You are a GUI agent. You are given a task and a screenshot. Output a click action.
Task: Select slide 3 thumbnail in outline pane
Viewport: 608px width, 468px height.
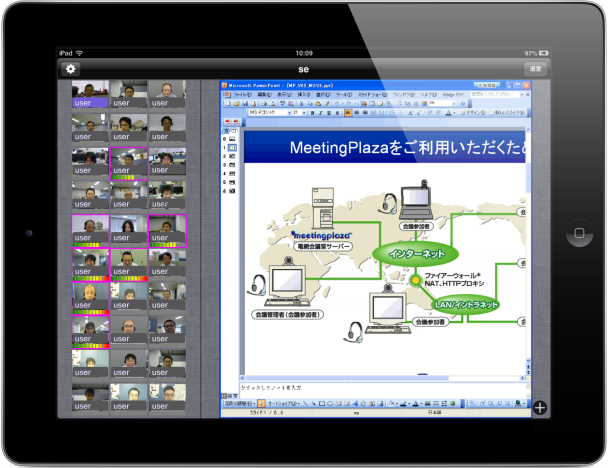click(x=230, y=165)
